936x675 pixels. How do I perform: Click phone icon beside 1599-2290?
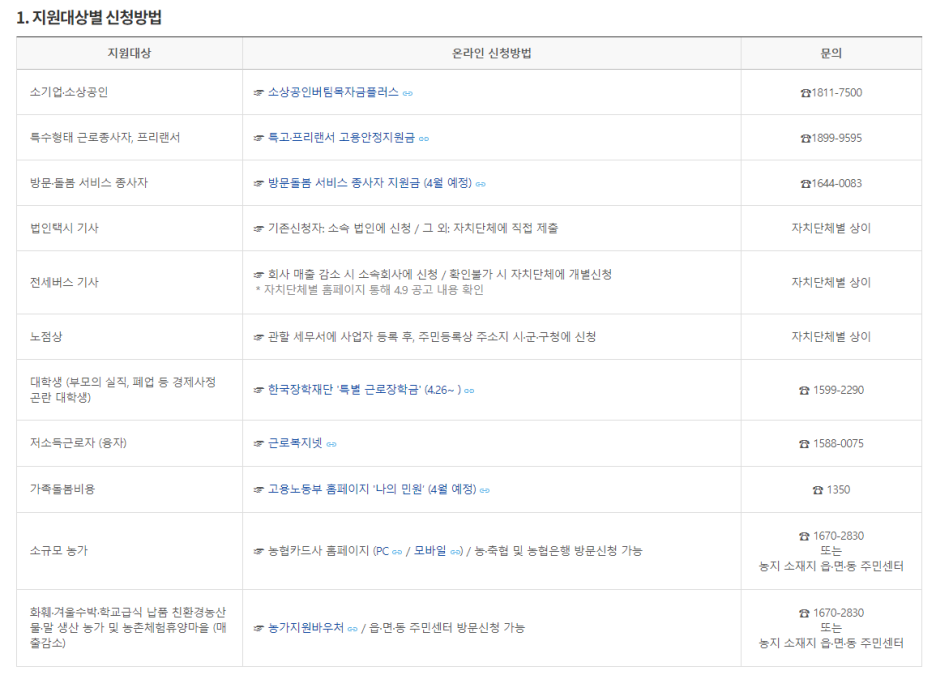coord(804,390)
